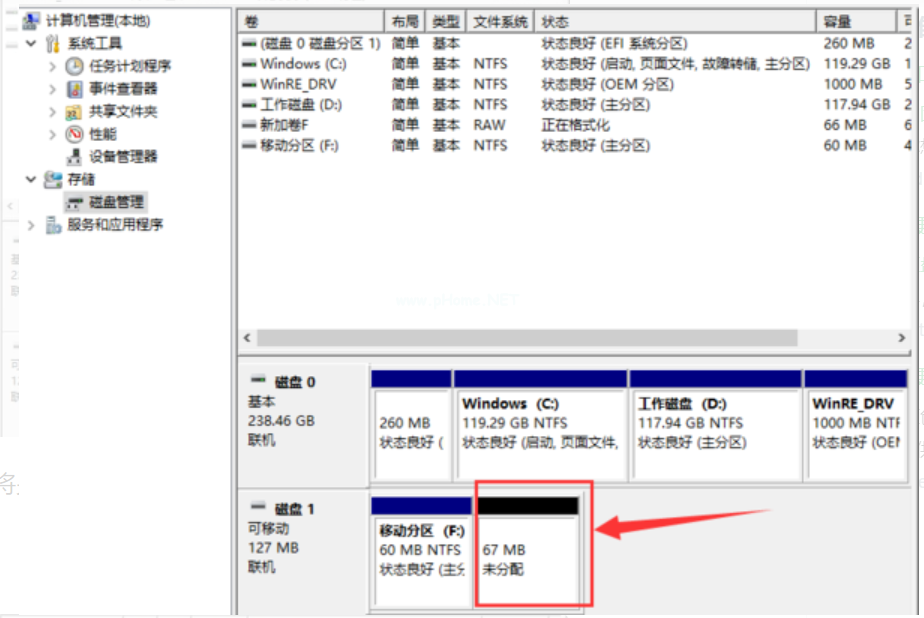Click the Disk Management icon
924x618 pixels.
pos(74,202)
